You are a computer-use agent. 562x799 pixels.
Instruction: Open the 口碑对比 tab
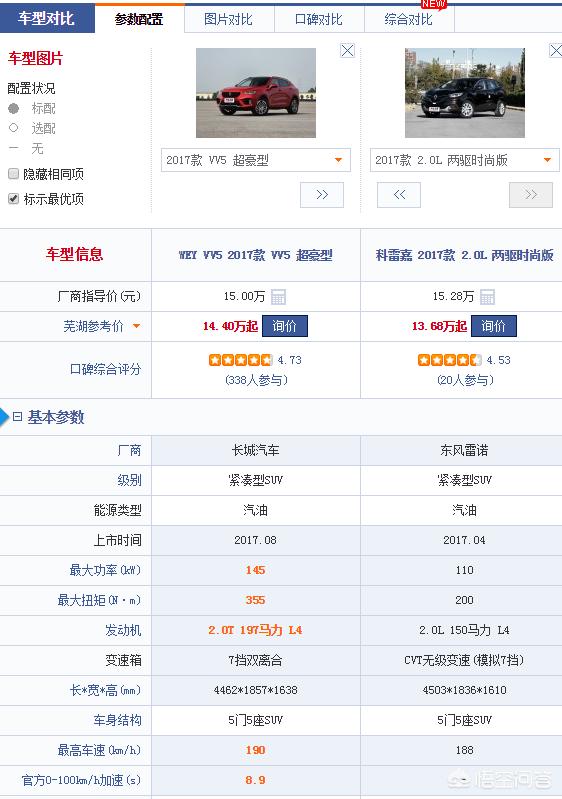point(319,19)
